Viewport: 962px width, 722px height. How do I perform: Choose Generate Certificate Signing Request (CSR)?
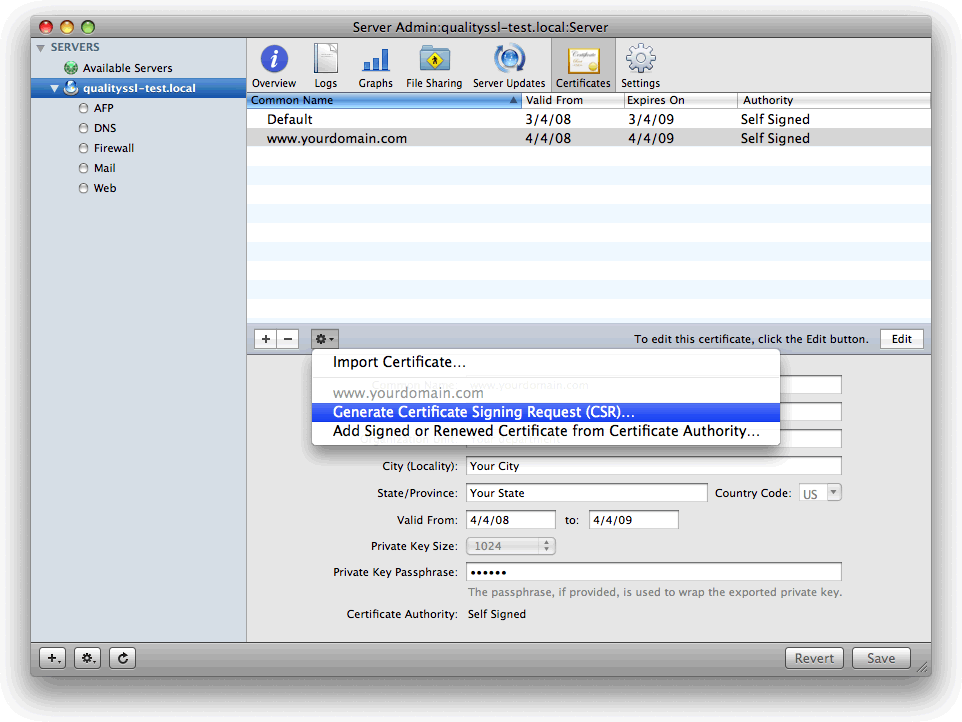tap(545, 412)
